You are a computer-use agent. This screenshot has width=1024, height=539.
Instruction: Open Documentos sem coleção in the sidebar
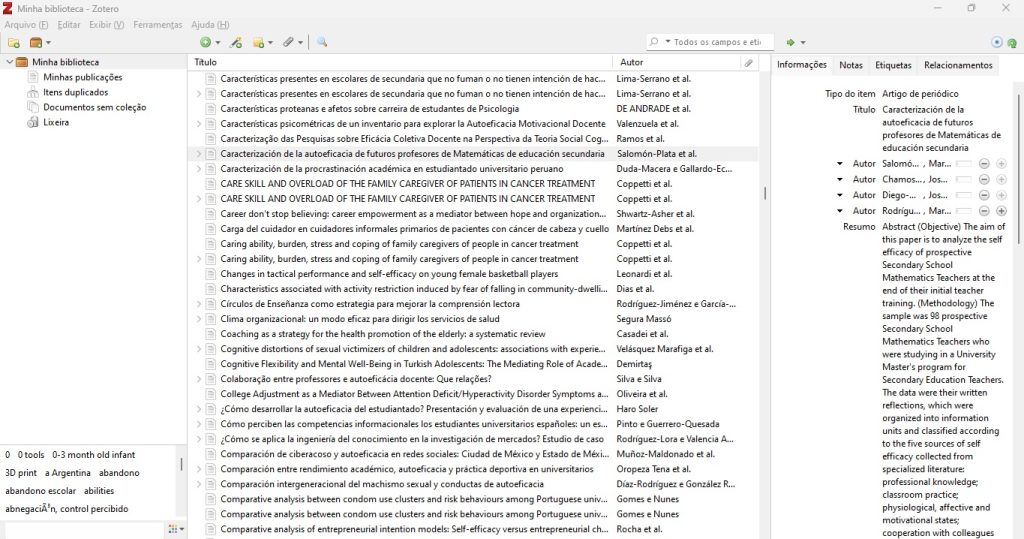(94, 107)
